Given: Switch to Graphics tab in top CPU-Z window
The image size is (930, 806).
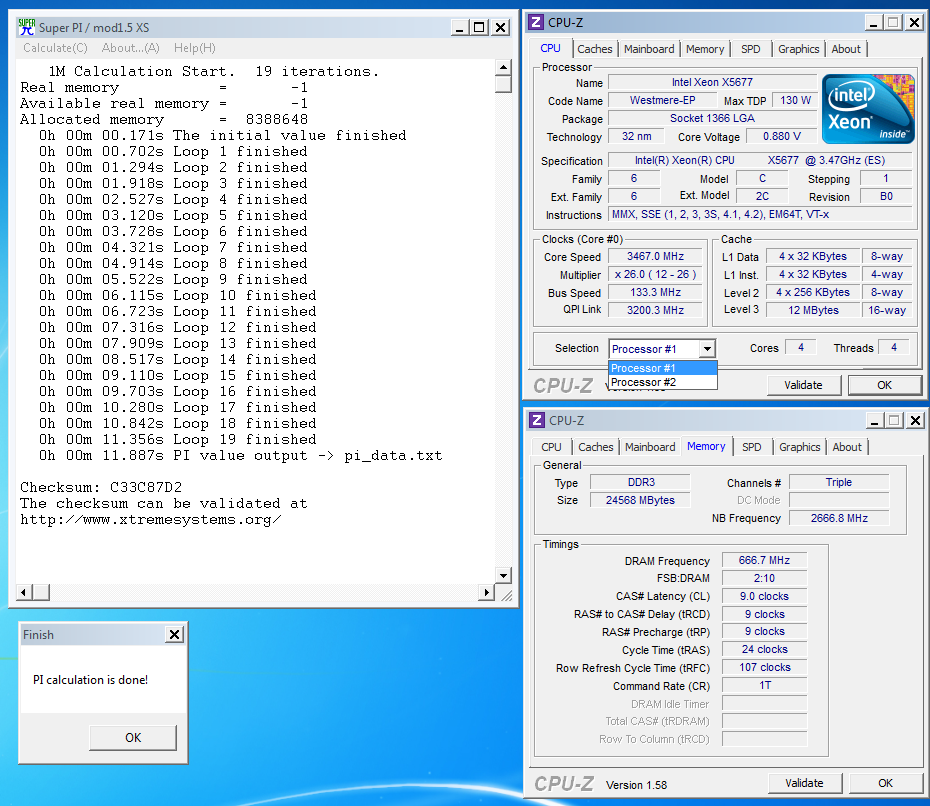Looking at the screenshot, I should coord(798,49).
